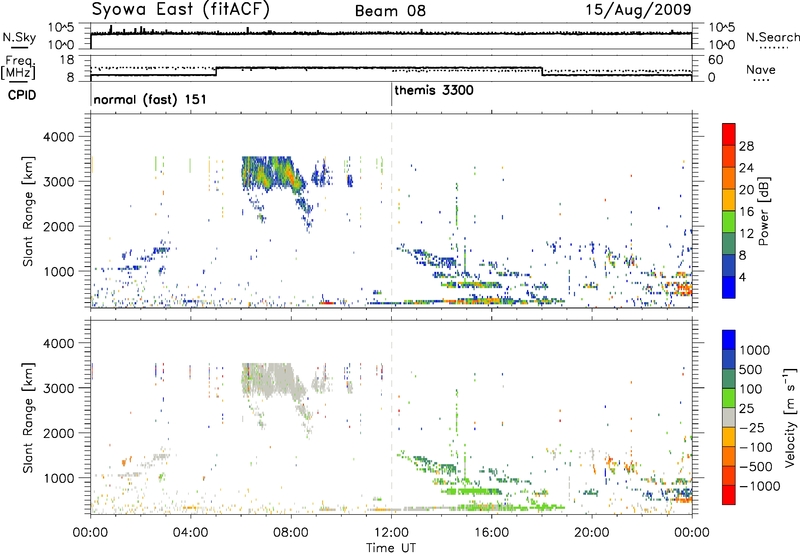The height and width of the screenshot is (554, 800).
Task: Click the "4000" tick on the power panel's range axis
Action: click(x=58, y=137)
